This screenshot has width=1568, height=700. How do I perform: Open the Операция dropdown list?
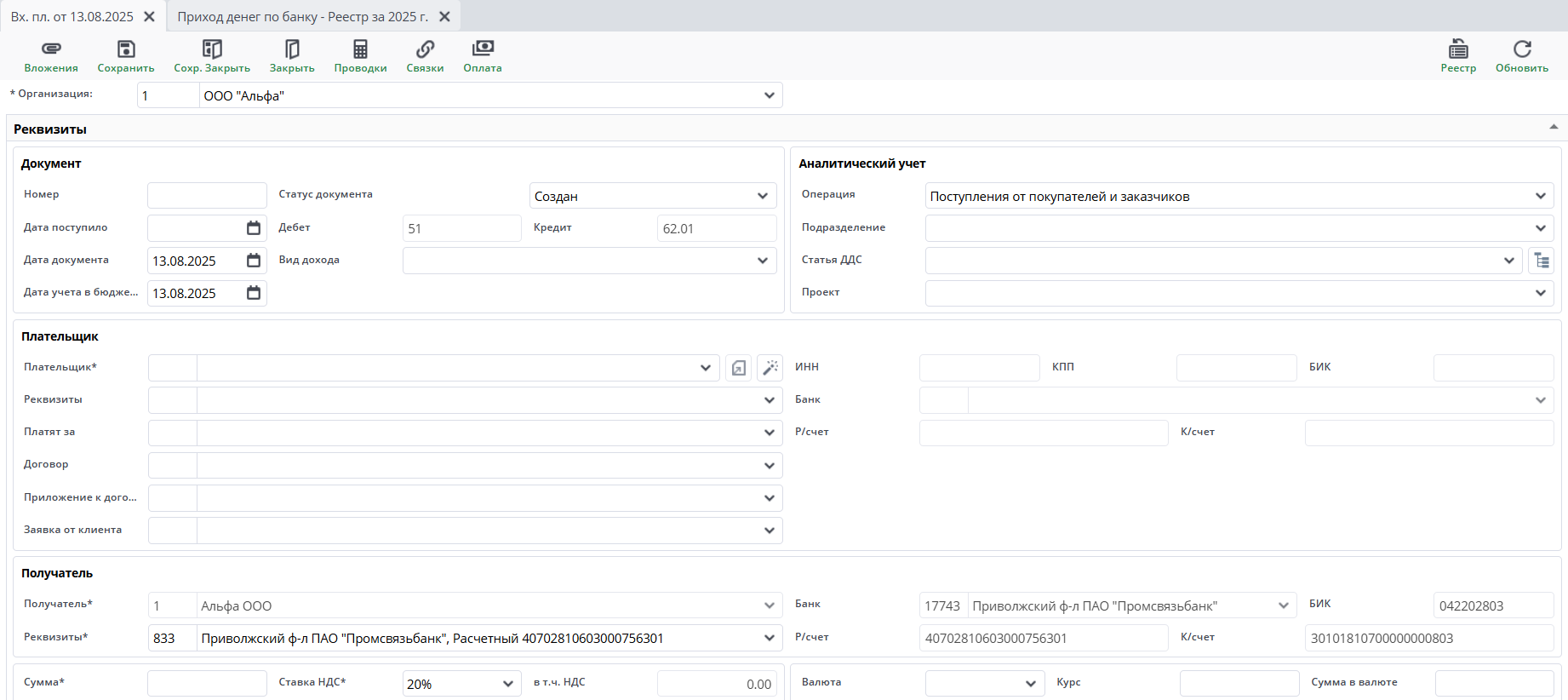coord(1541,196)
